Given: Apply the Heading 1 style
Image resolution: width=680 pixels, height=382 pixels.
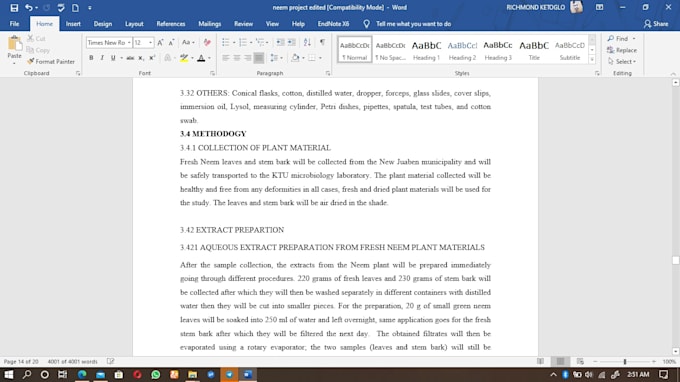Looking at the screenshot, I should [x=426, y=50].
